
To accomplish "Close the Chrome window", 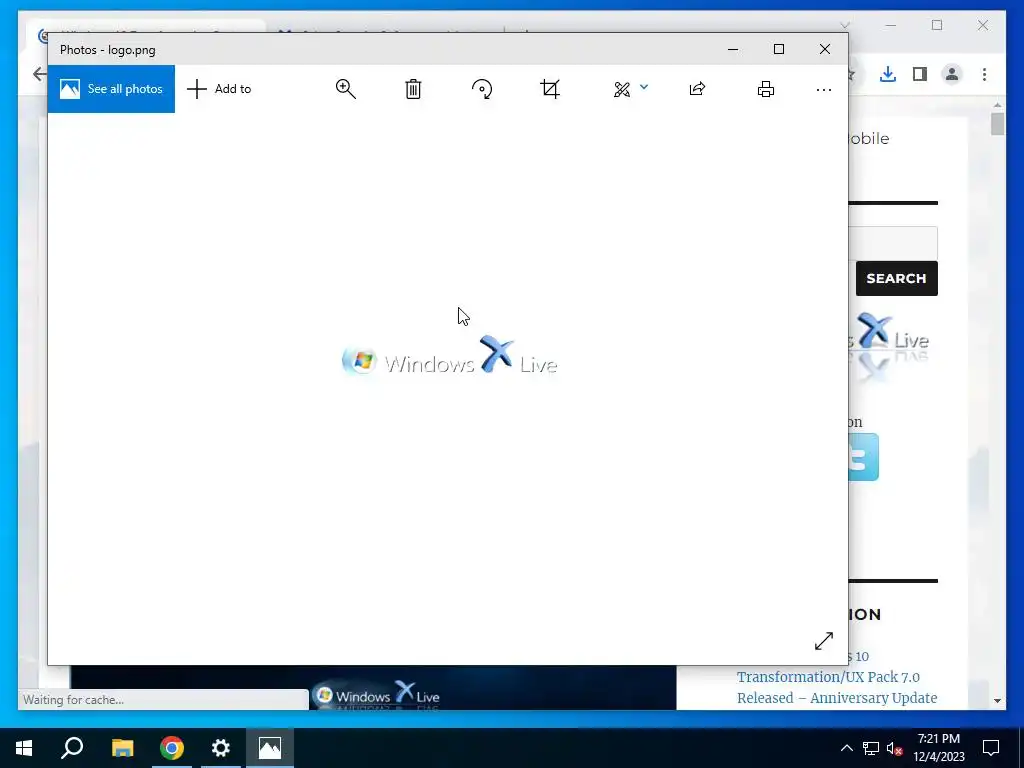I will pyautogui.click(x=983, y=25).
